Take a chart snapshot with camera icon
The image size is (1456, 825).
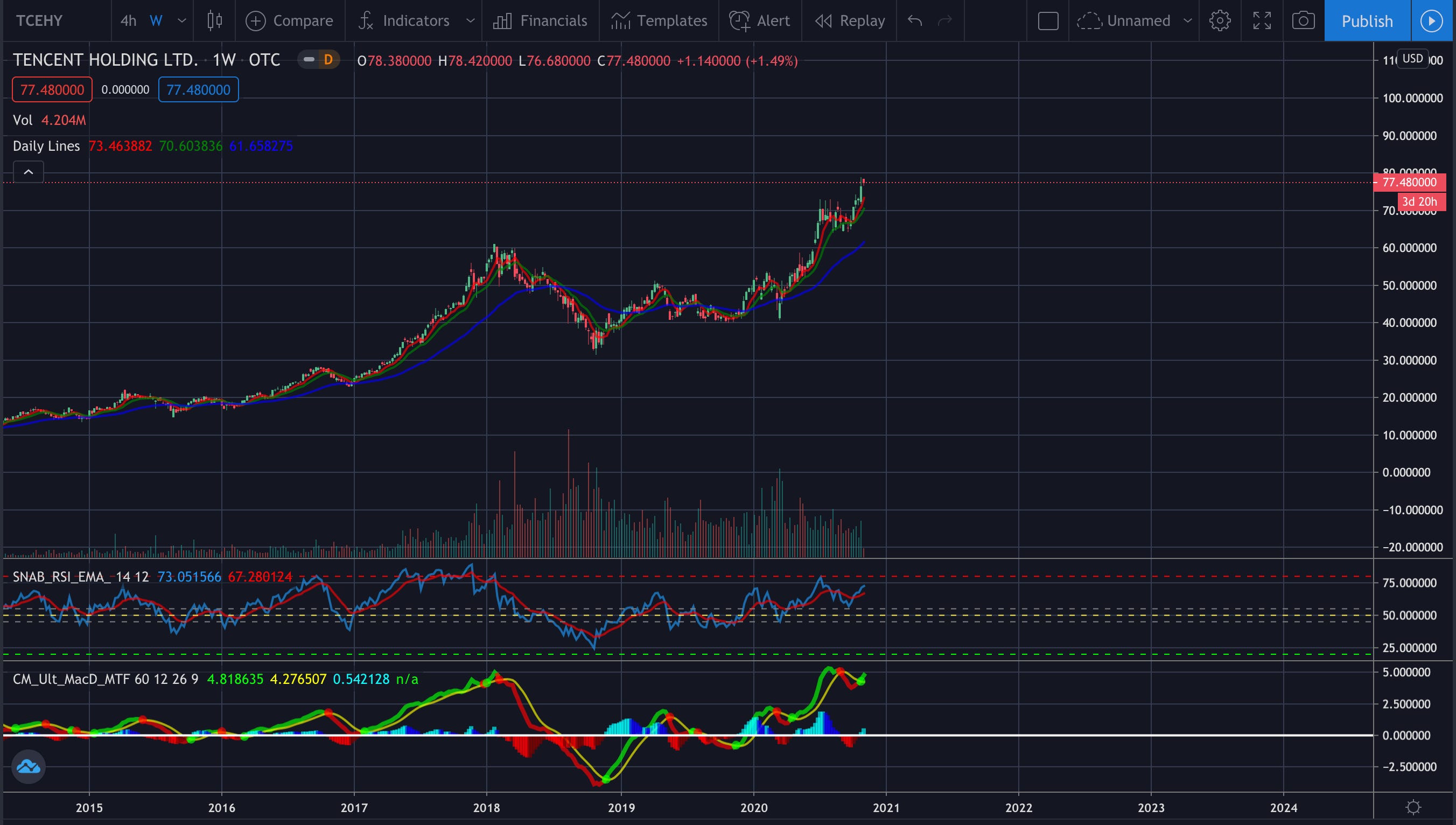[x=1303, y=21]
